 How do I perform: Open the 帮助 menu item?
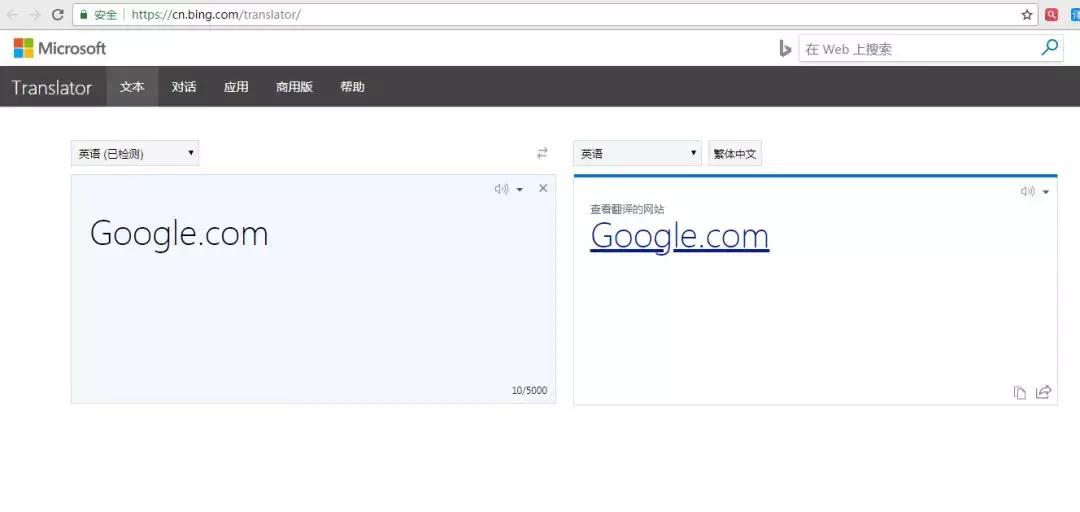pyautogui.click(x=352, y=87)
